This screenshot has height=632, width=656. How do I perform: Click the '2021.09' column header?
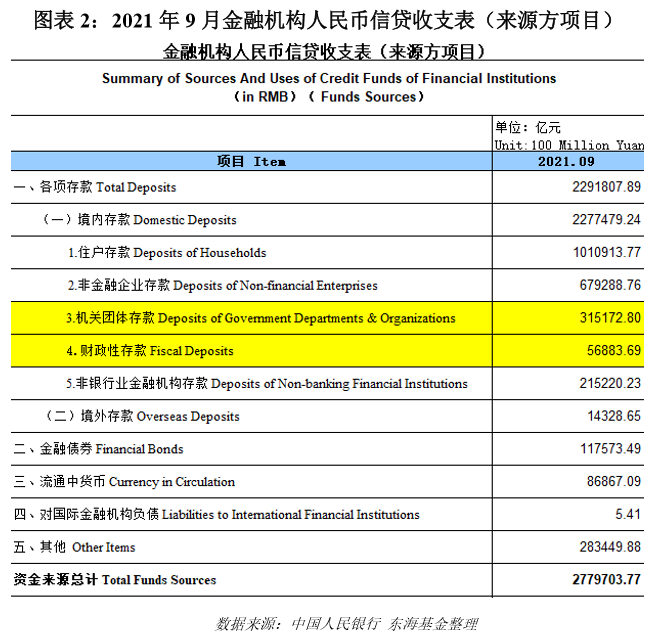568,161
